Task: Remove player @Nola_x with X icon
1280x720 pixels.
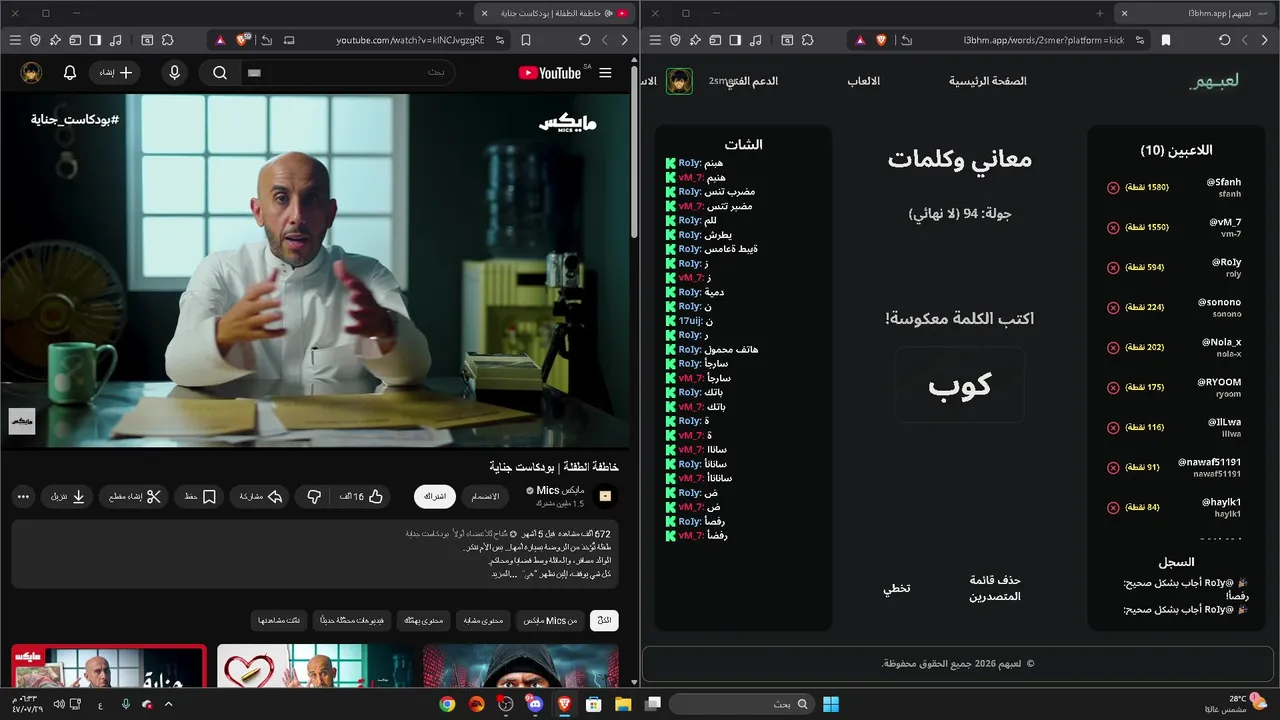Action: pyautogui.click(x=1113, y=347)
